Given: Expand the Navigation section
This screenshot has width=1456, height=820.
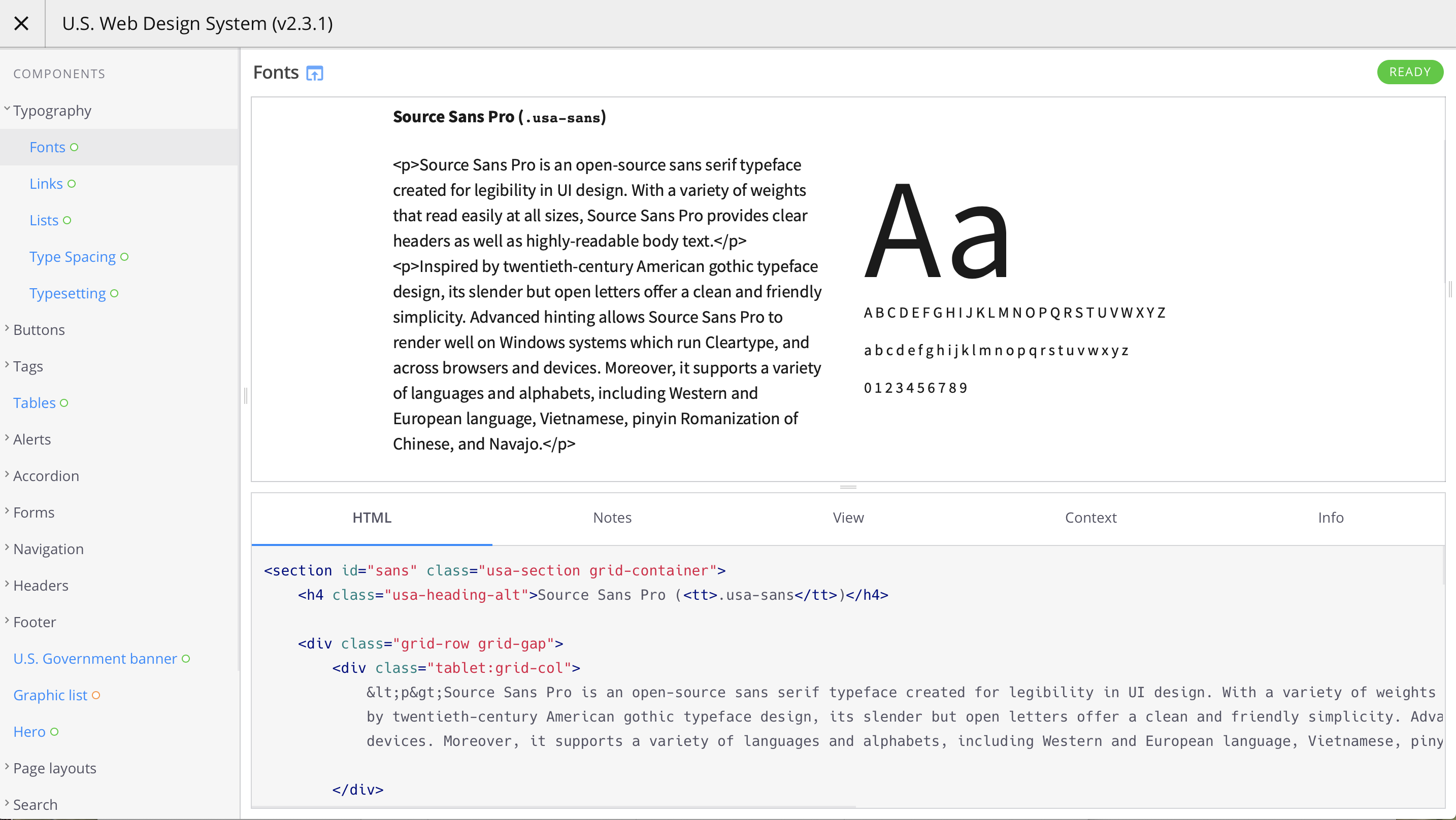Looking at the screenshot, I should [48, 549].
